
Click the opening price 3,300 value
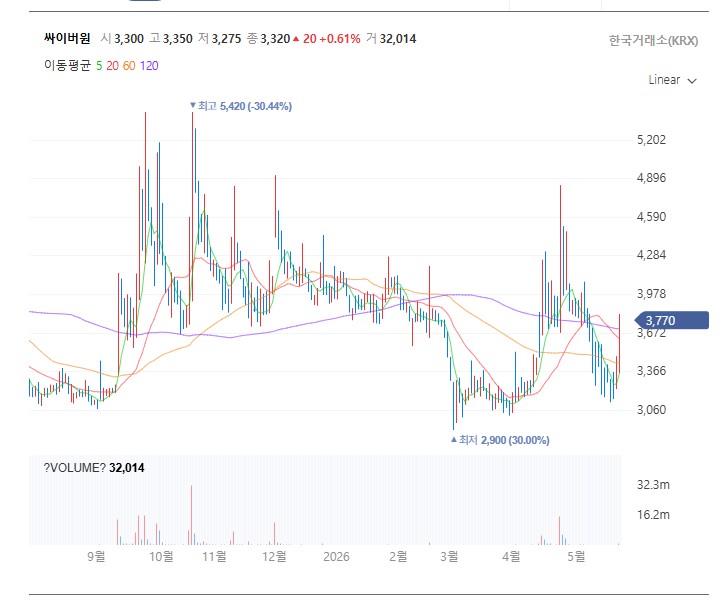coord(129,39)
